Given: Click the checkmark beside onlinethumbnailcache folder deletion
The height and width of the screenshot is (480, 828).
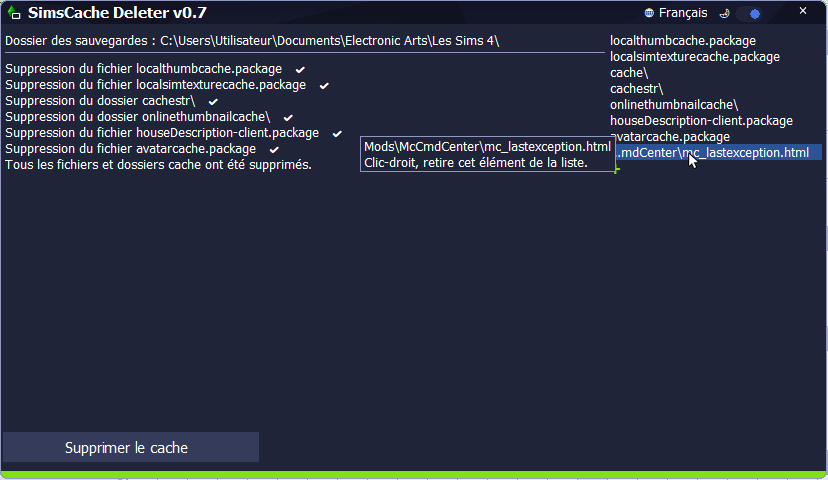Looking at the screenshot, I should click(288, 117).
